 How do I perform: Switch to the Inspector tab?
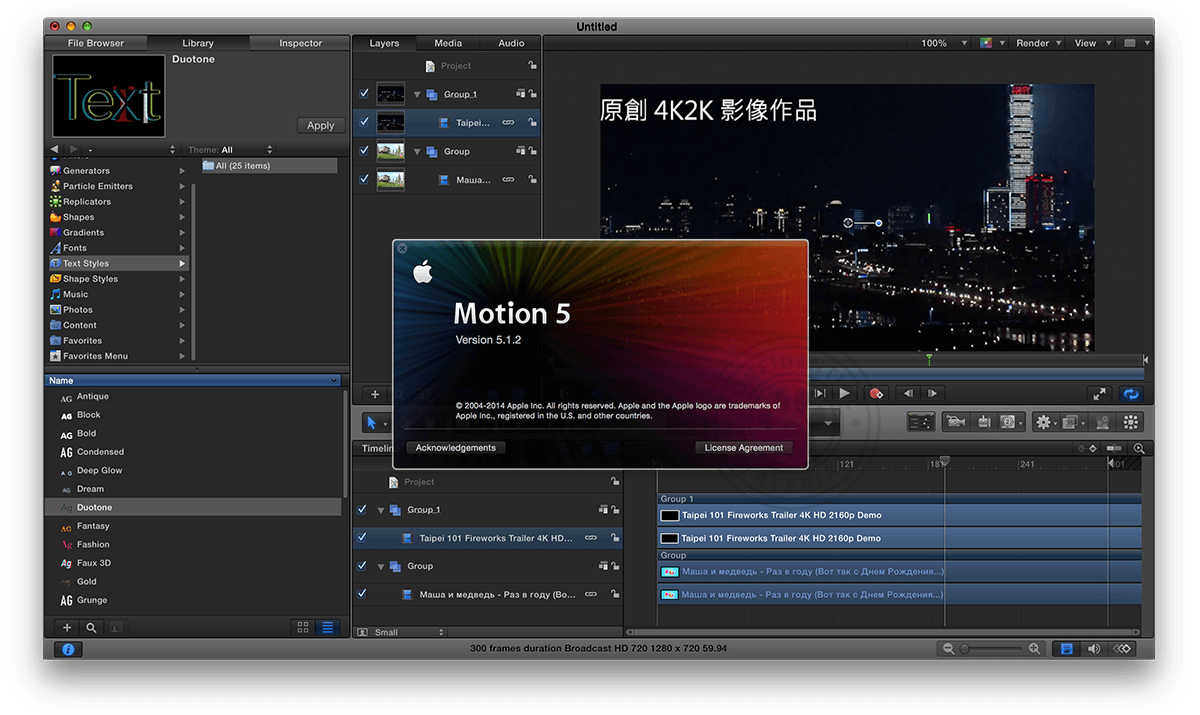coord(300,43)
